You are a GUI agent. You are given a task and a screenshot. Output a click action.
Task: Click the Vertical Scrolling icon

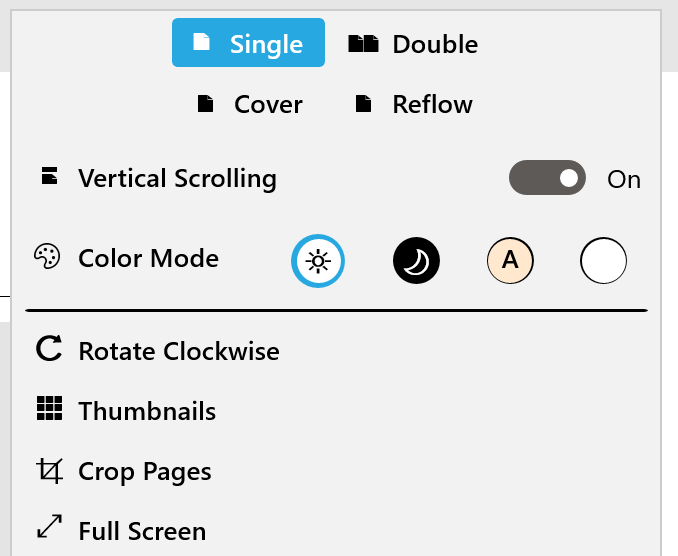(48, 177)
